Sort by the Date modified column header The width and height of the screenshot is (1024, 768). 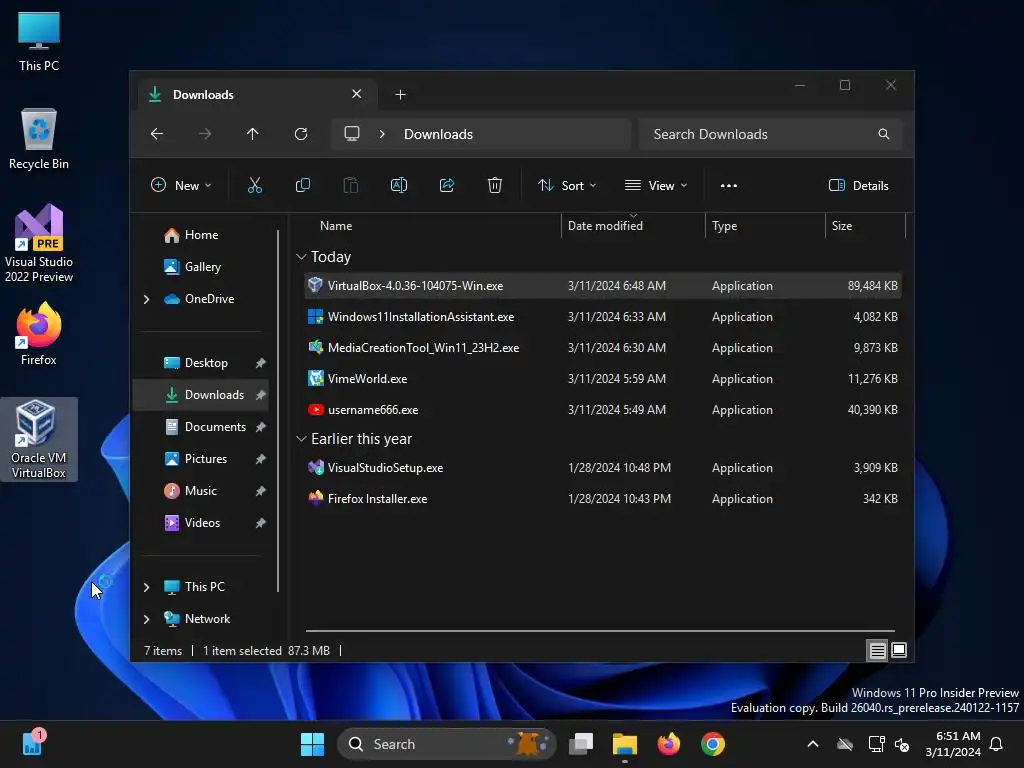pyautogui.click(x=632, y=226)
